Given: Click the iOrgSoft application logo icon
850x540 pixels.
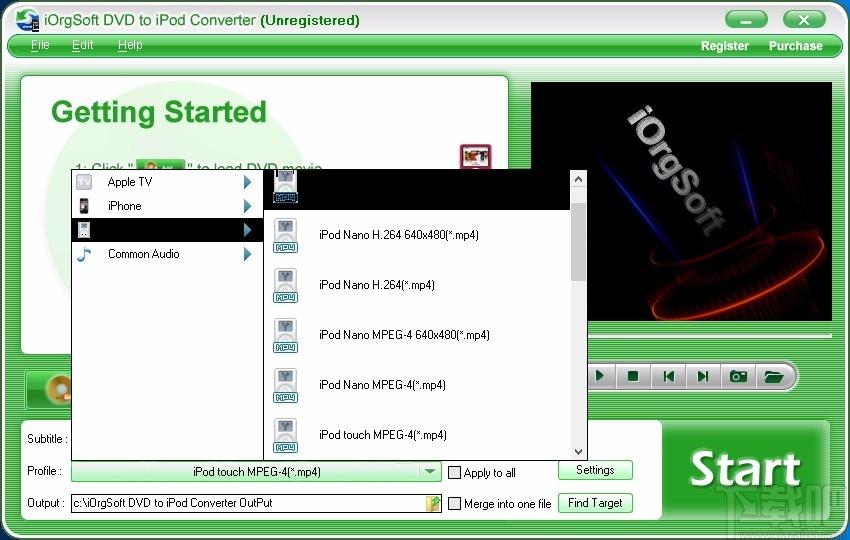Looking at the screenshot, I should point(27,20).
